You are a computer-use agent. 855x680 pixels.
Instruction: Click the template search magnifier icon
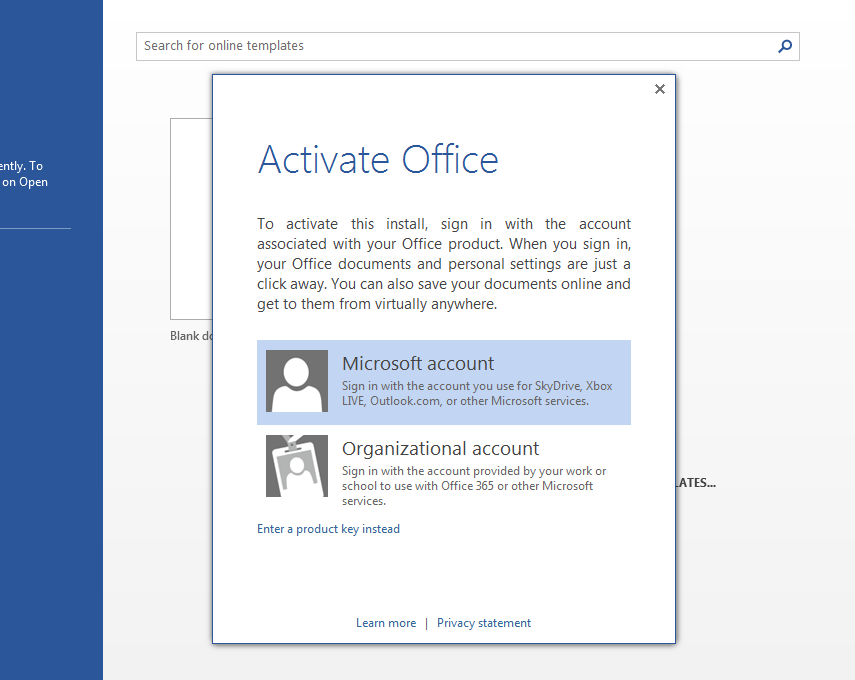[785, 46]
